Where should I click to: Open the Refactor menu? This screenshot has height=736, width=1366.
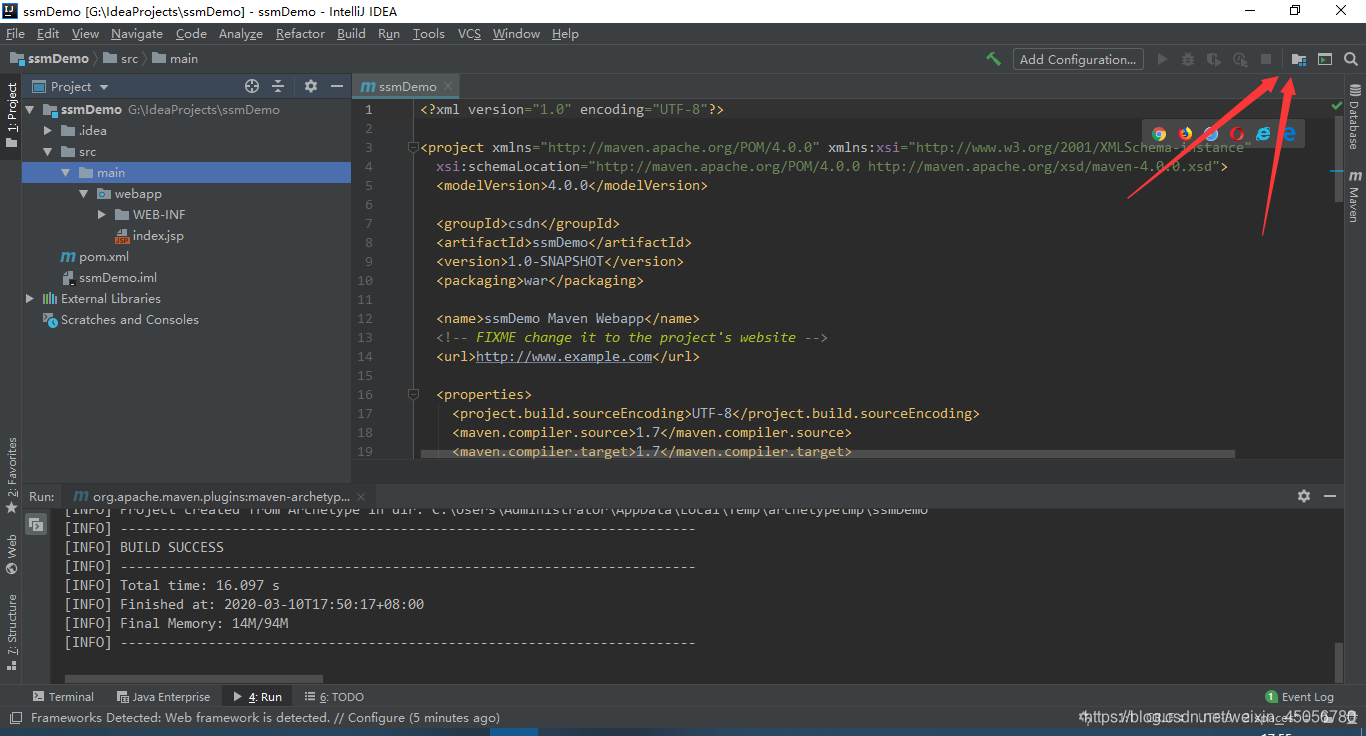(300, 33)
